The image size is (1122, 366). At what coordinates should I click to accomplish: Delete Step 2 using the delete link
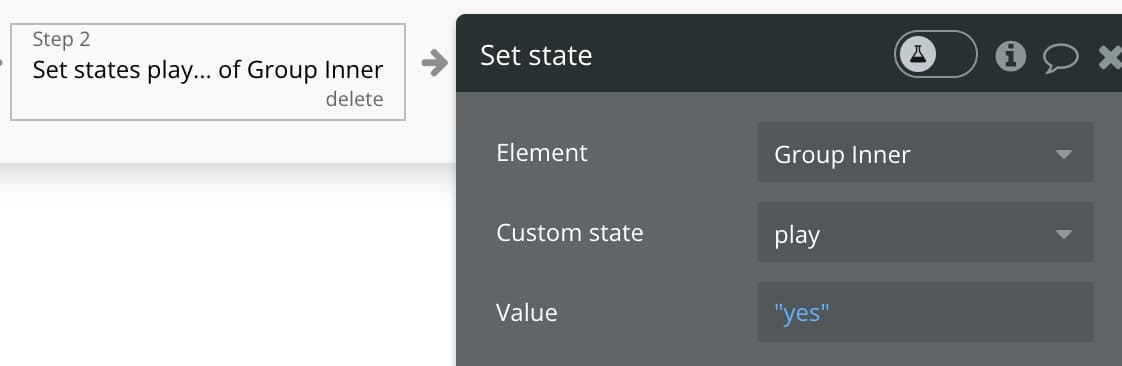(x=354, y=100)
